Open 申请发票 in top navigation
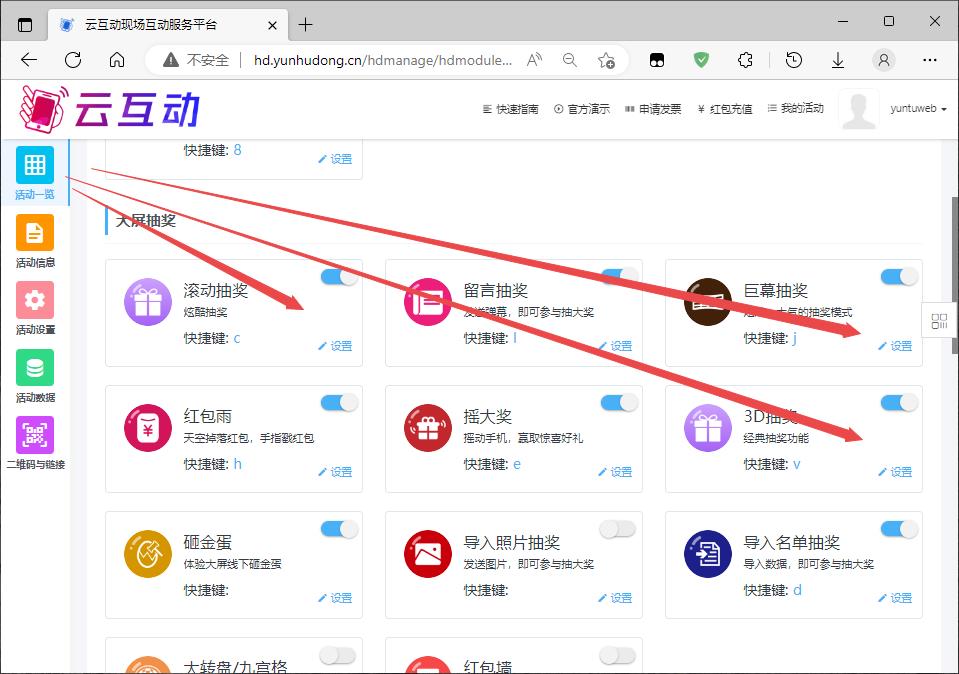The height and width of the screenshot is (674, 959). point(653,109)
